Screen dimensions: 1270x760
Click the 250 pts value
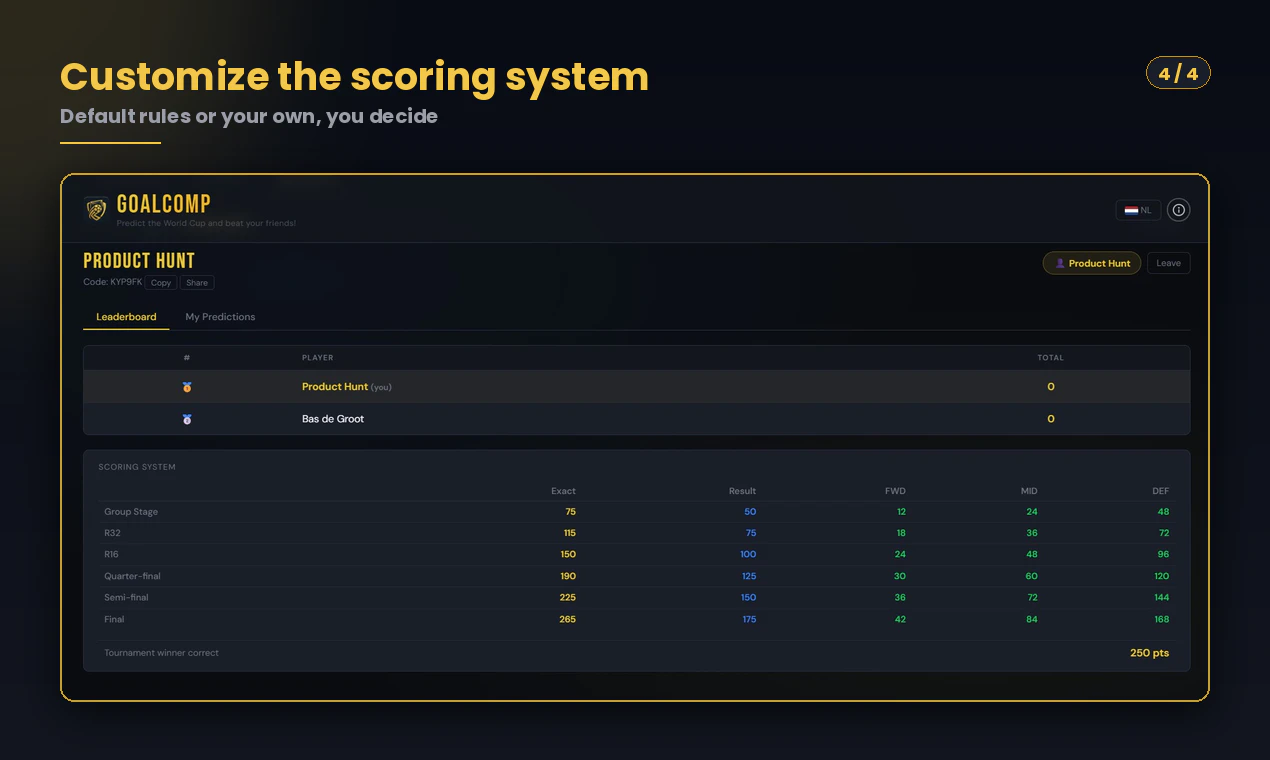click(1149, 653)
